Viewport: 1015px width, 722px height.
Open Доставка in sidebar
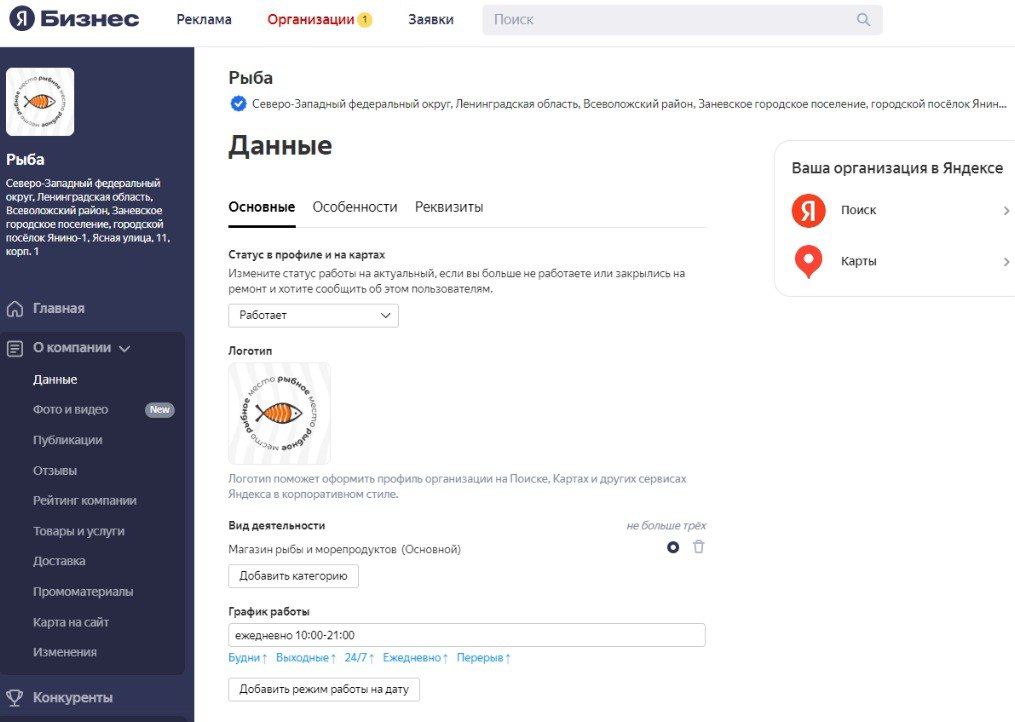point(59,561)
